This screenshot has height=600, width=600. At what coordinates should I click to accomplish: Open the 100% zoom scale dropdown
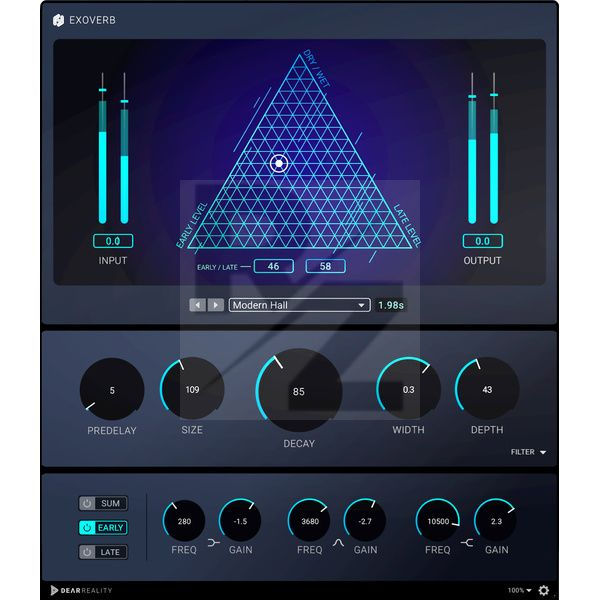click(520, 590)
